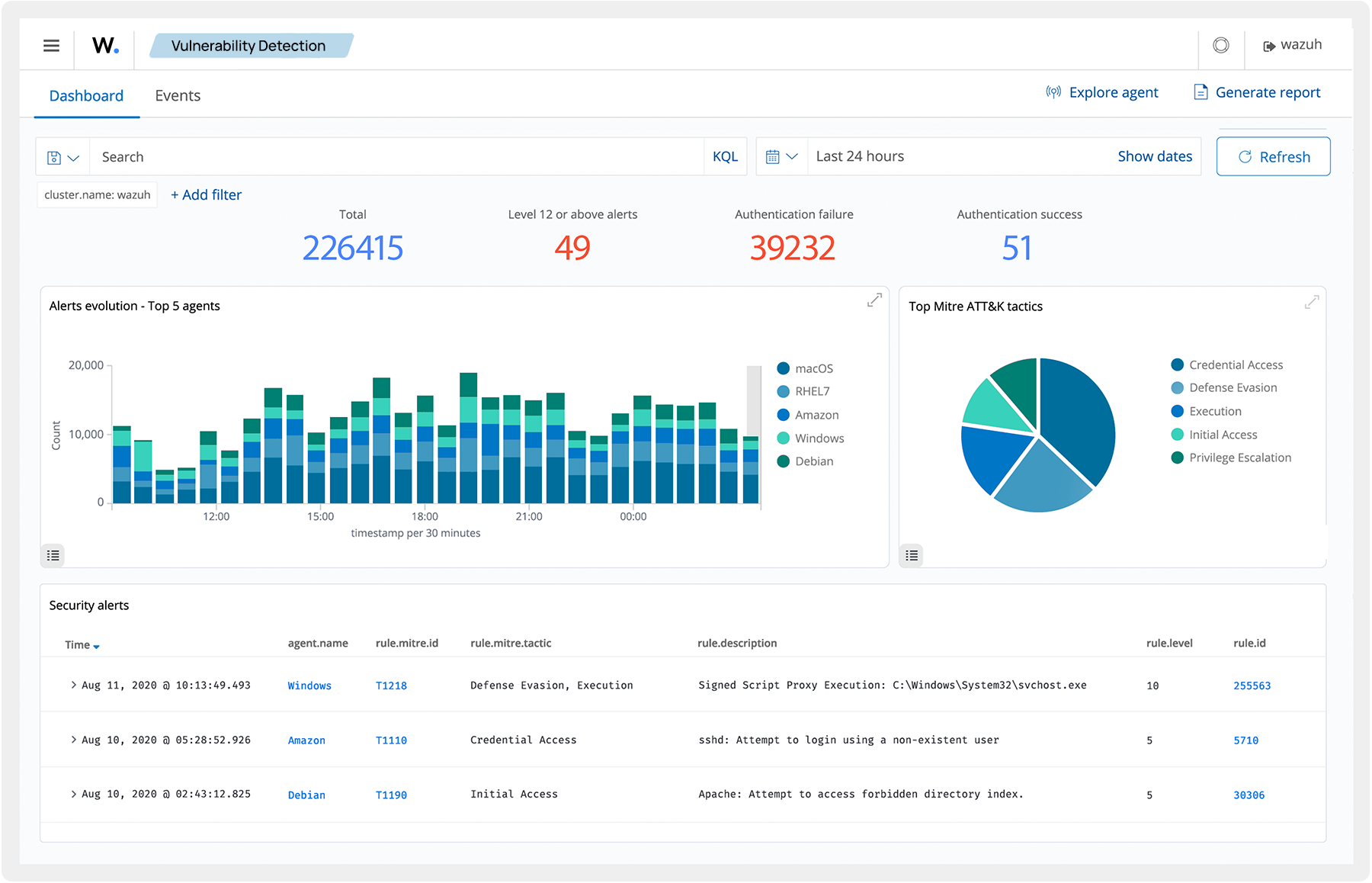
Task: Switch to the Events tab
Action: click(x=178, y=95)
